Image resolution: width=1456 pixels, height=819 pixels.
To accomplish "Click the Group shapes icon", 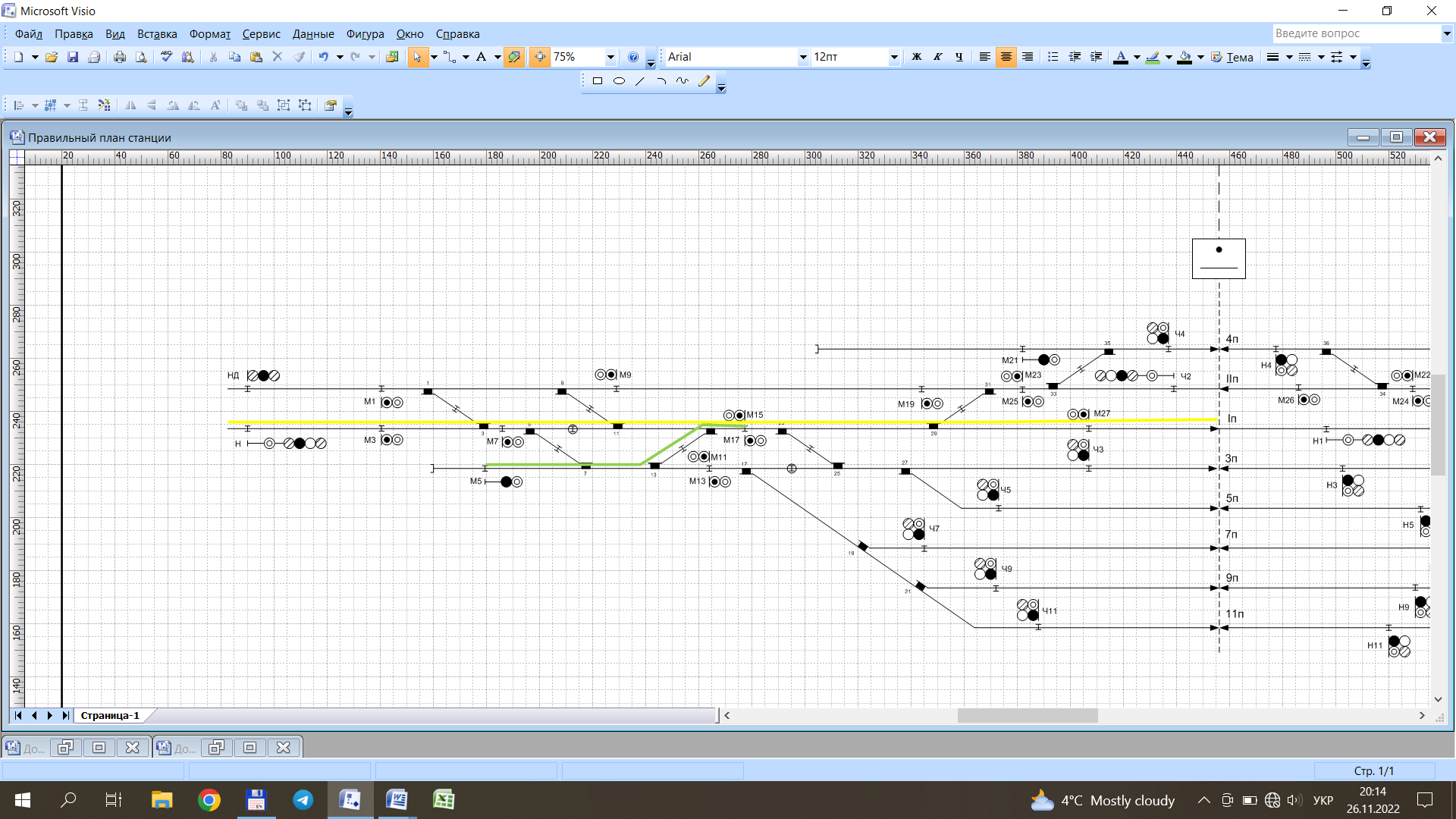I will 284,105.
